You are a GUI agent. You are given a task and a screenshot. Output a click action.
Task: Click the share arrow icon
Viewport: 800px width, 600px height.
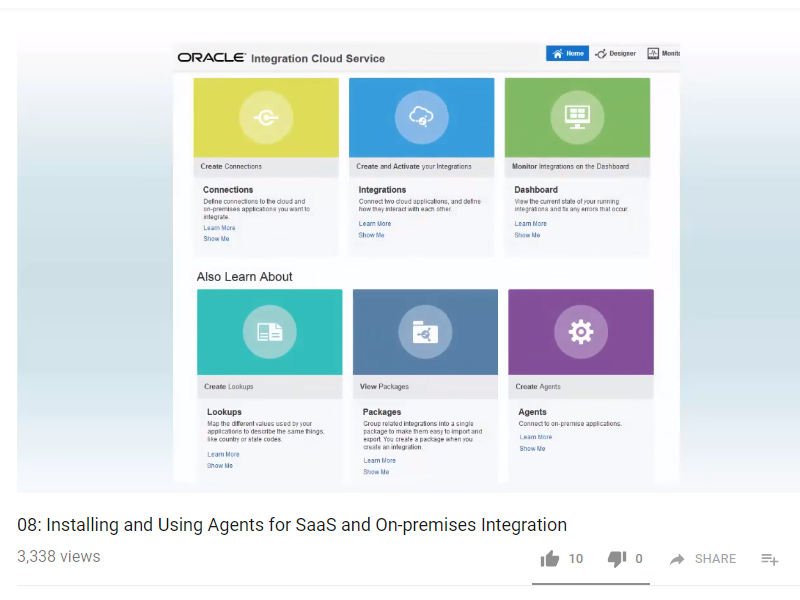click(x=677, y=559)
